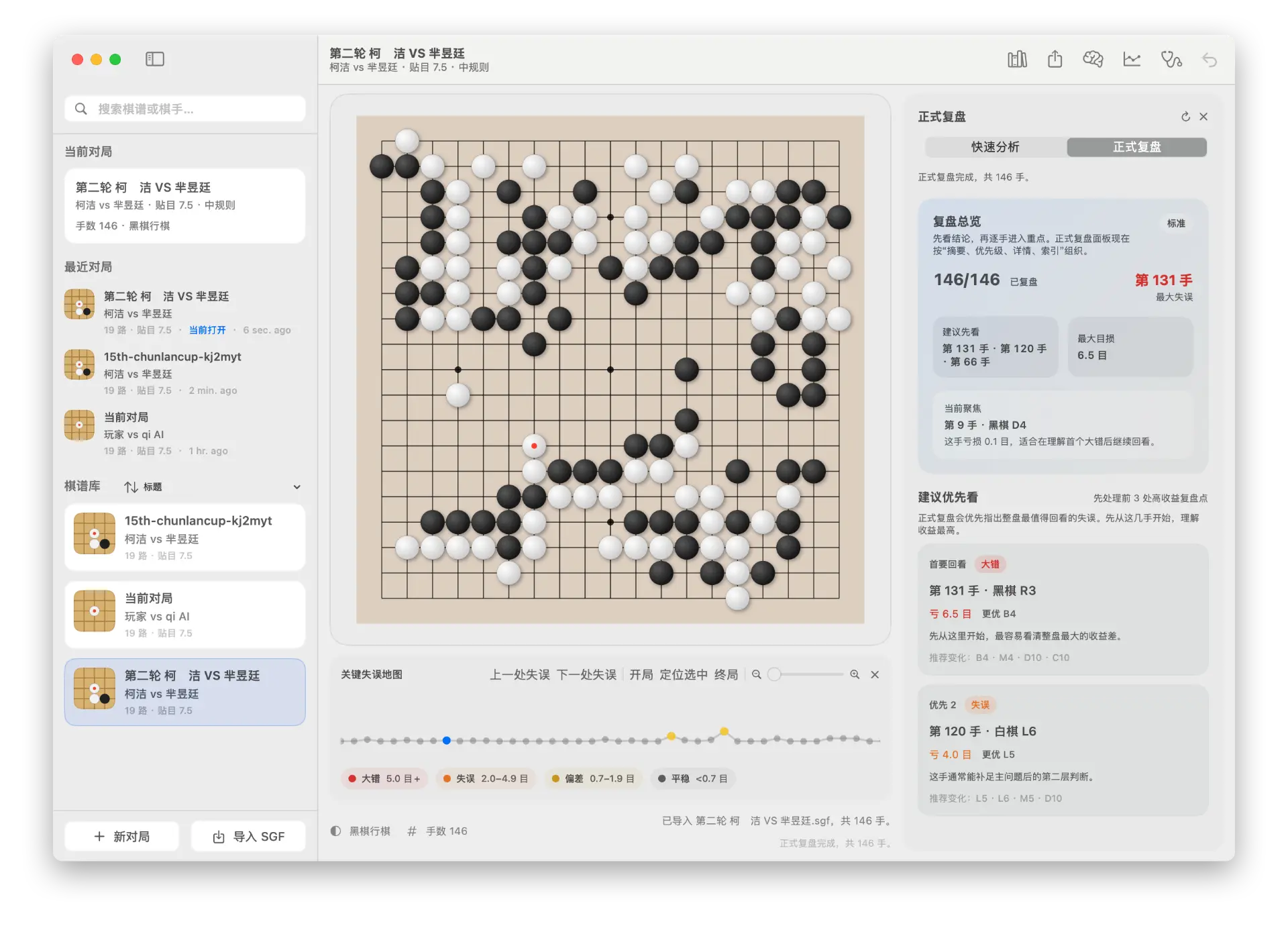Open the 标题 sort order dropdown
Viewport: 1288px width, 932px height.
(144, 487)
